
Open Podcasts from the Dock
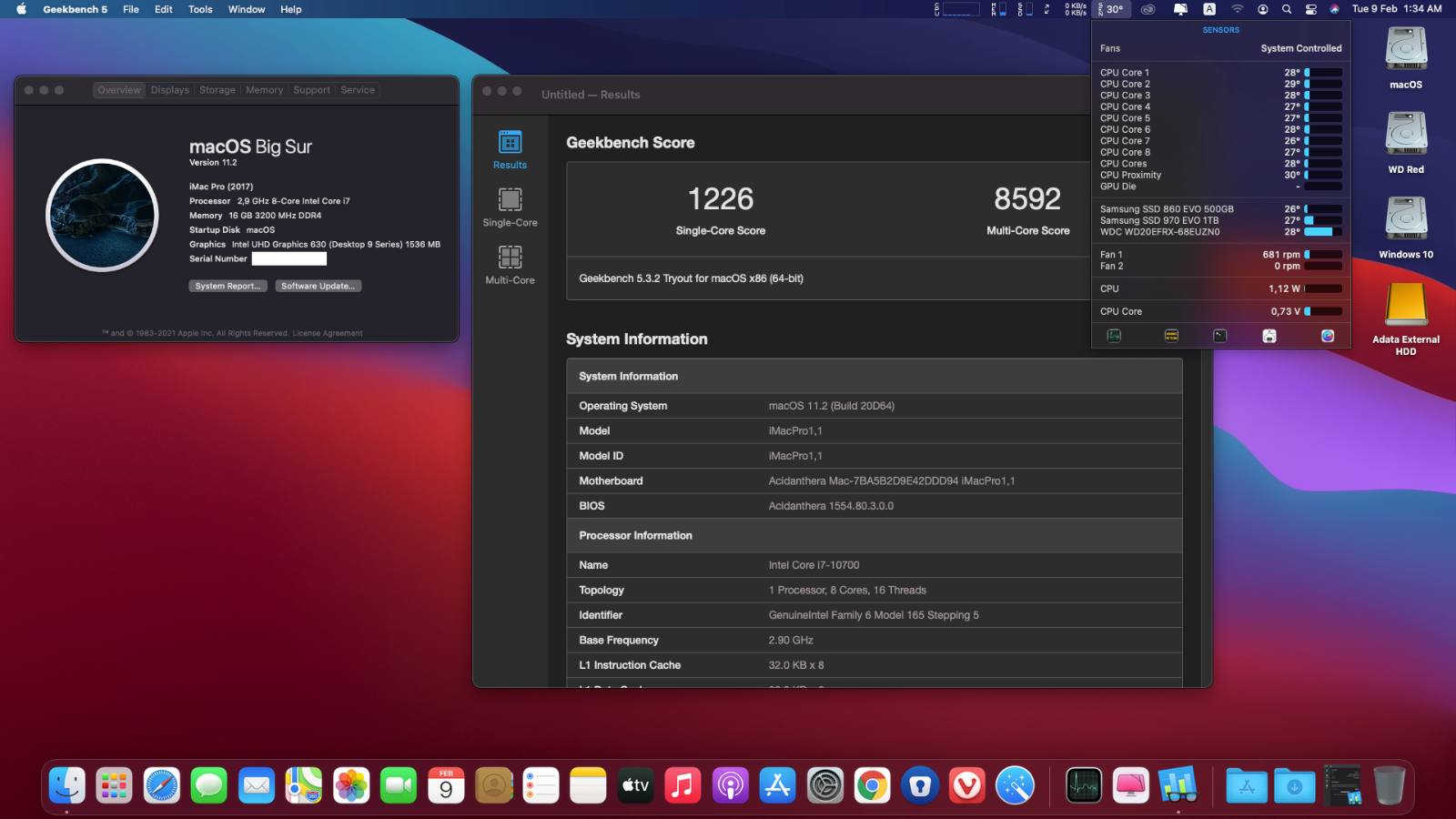(730, 785)
